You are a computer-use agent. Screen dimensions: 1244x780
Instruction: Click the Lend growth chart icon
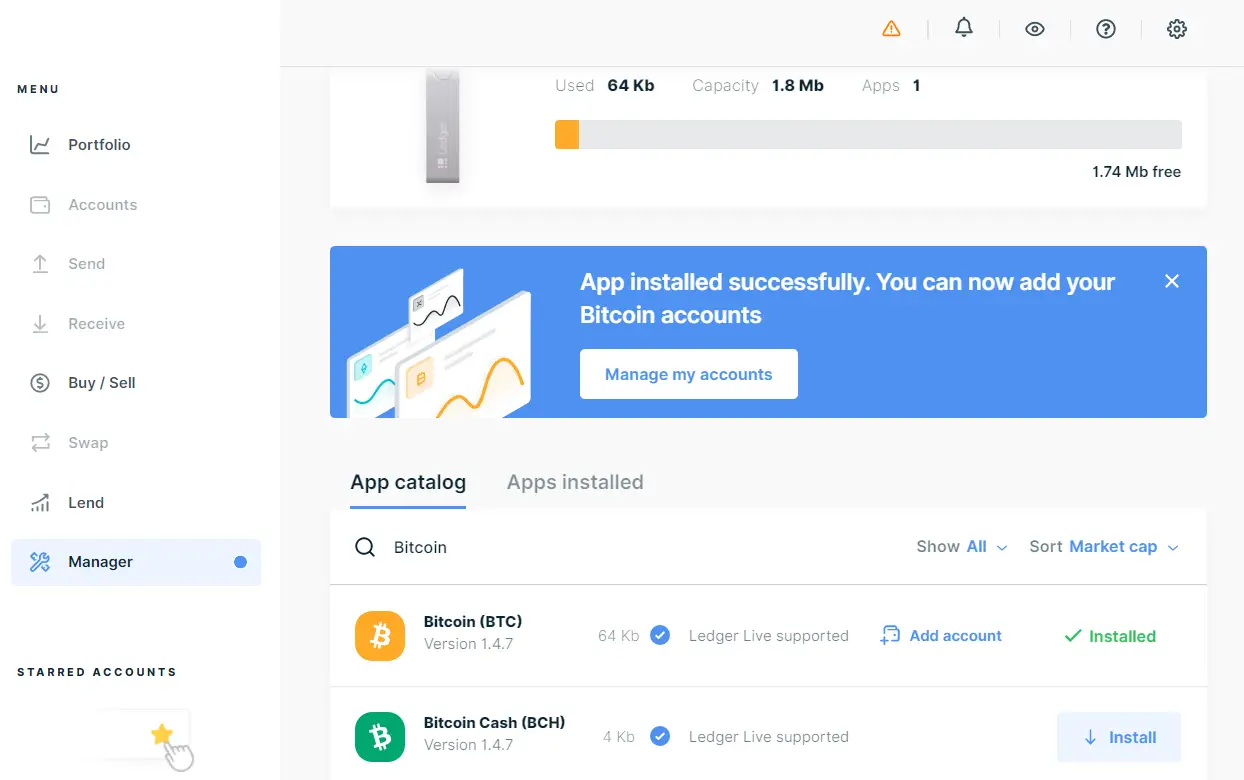click(40, 503)
